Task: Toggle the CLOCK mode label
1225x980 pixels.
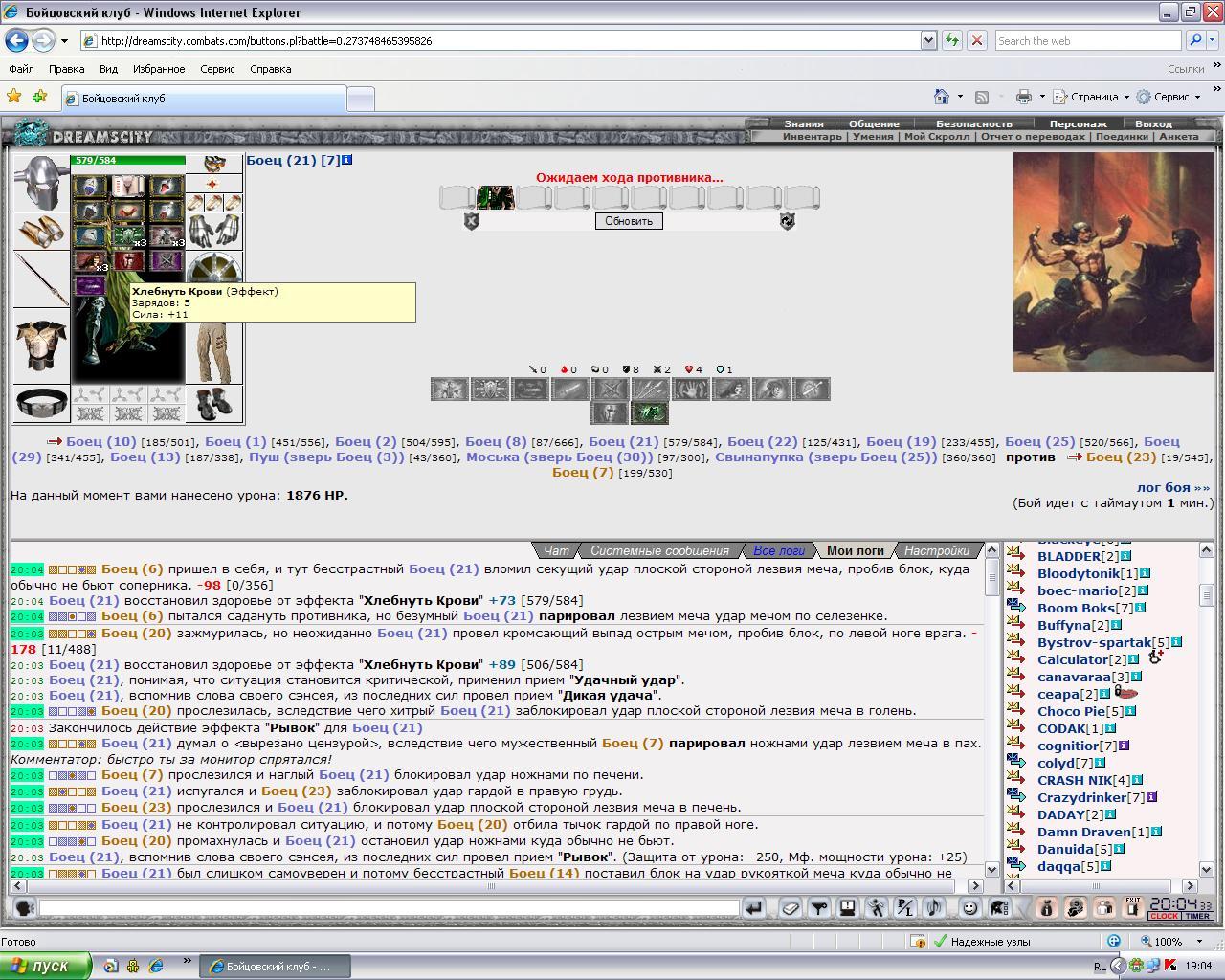Action: coord(1164,917)
